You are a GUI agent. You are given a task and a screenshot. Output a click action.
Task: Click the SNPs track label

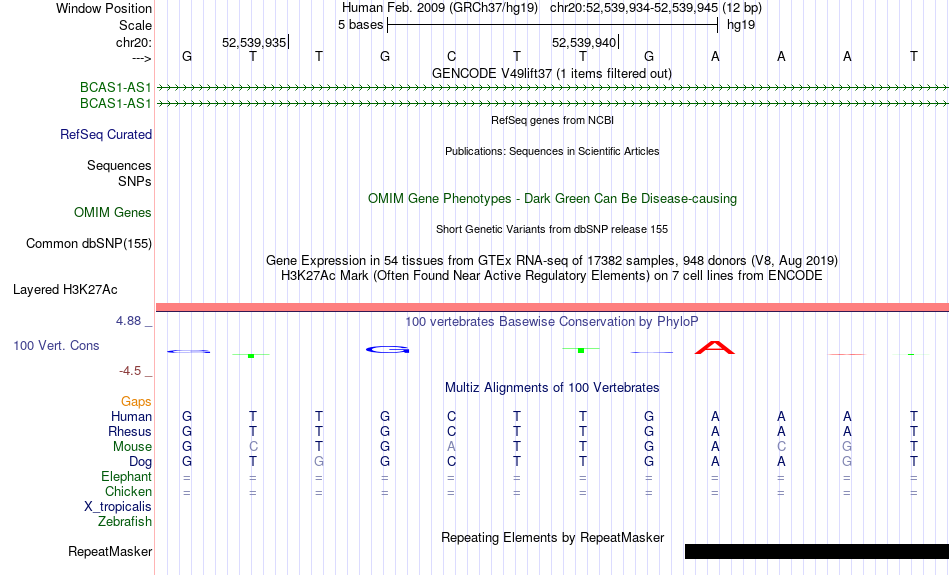tap(135, 181)
